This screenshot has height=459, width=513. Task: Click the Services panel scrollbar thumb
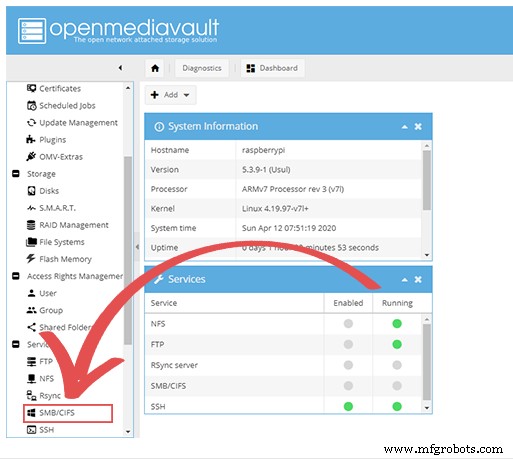click(427, 362)
